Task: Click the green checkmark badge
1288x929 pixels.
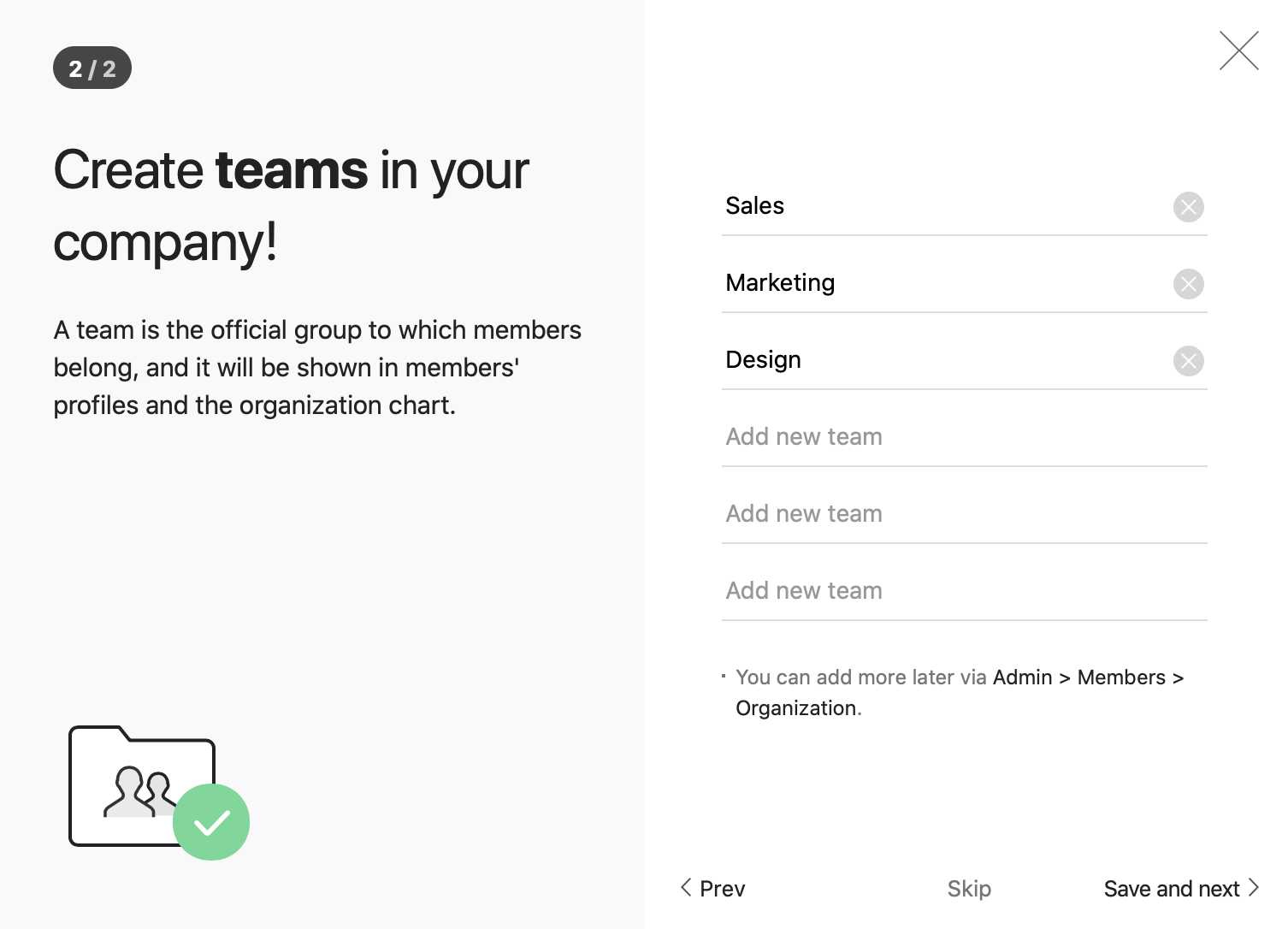Action: 211,822
